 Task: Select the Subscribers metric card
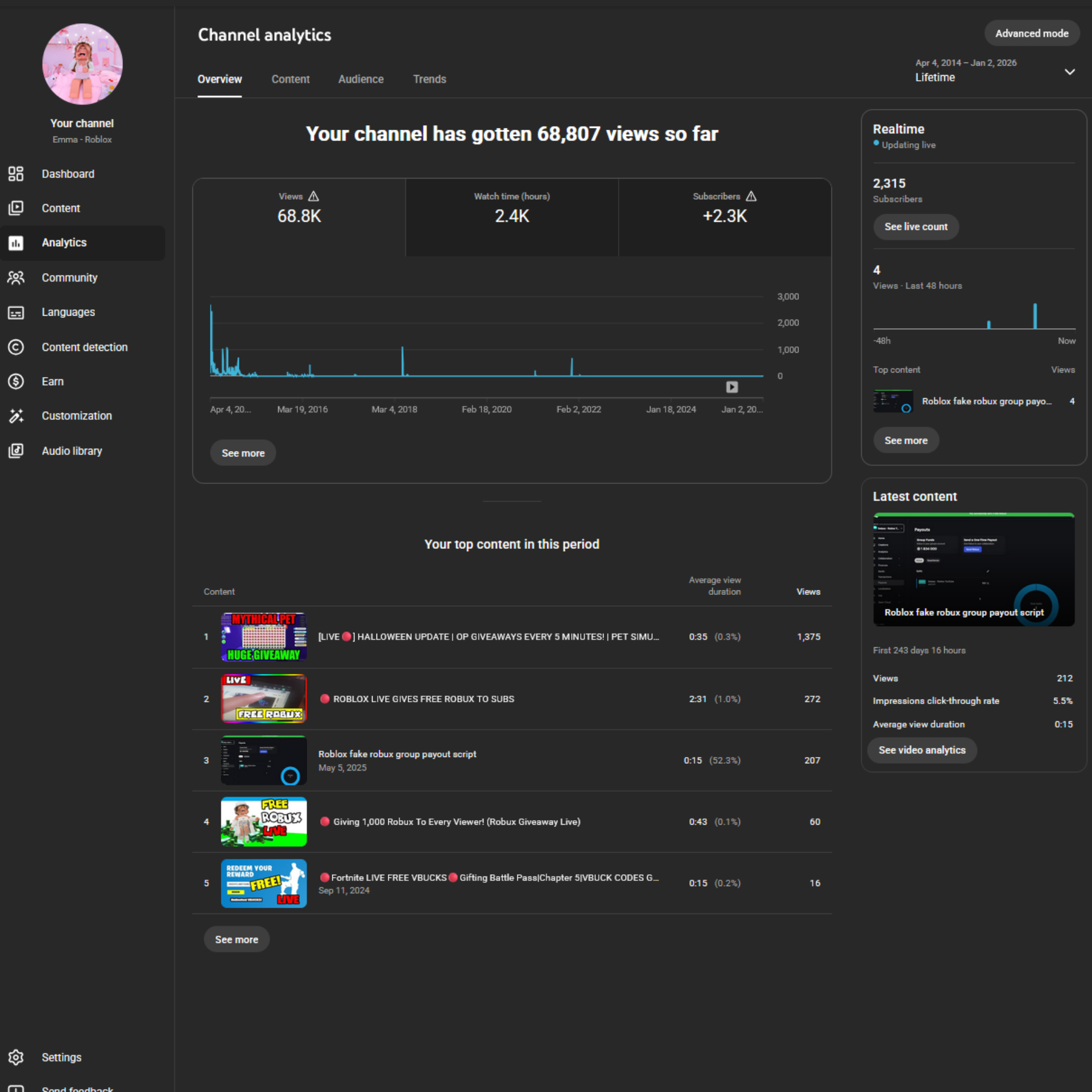coord(725,217)
